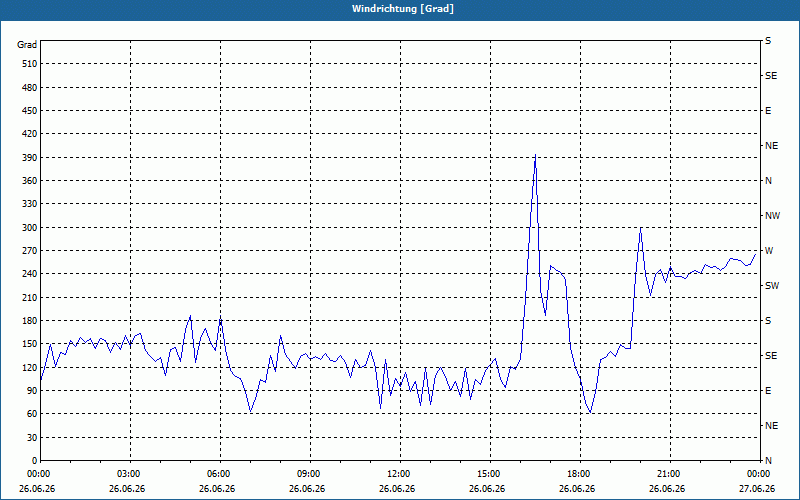Select the 360 y-axis value
The height and width of the screenshot is (500, 800).
point(30,181)
